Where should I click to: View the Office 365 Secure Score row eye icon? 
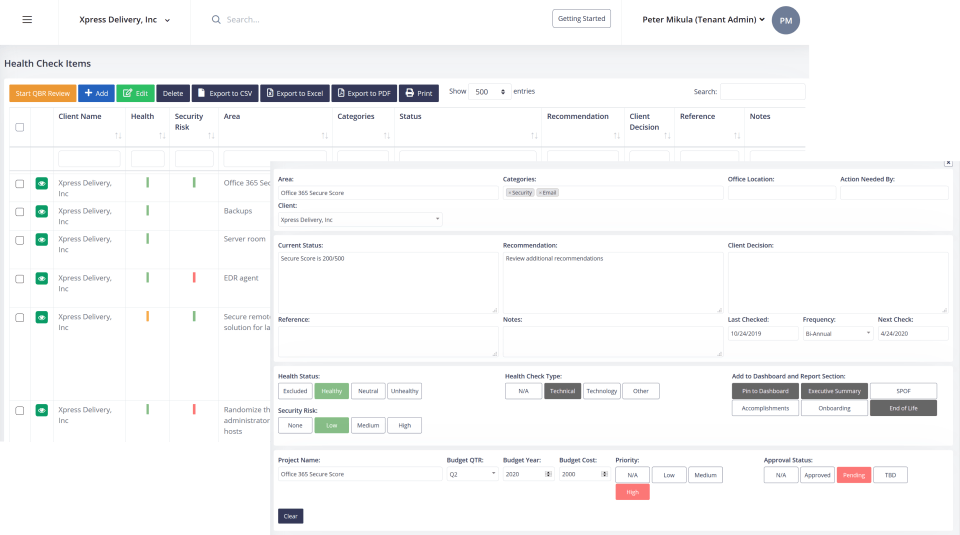pos(42,184)
